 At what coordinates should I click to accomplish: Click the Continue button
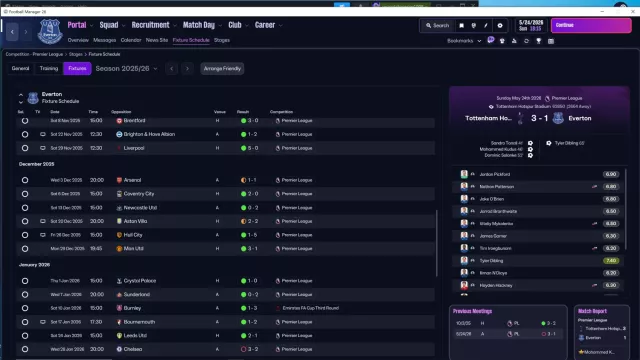pos(591,25)
